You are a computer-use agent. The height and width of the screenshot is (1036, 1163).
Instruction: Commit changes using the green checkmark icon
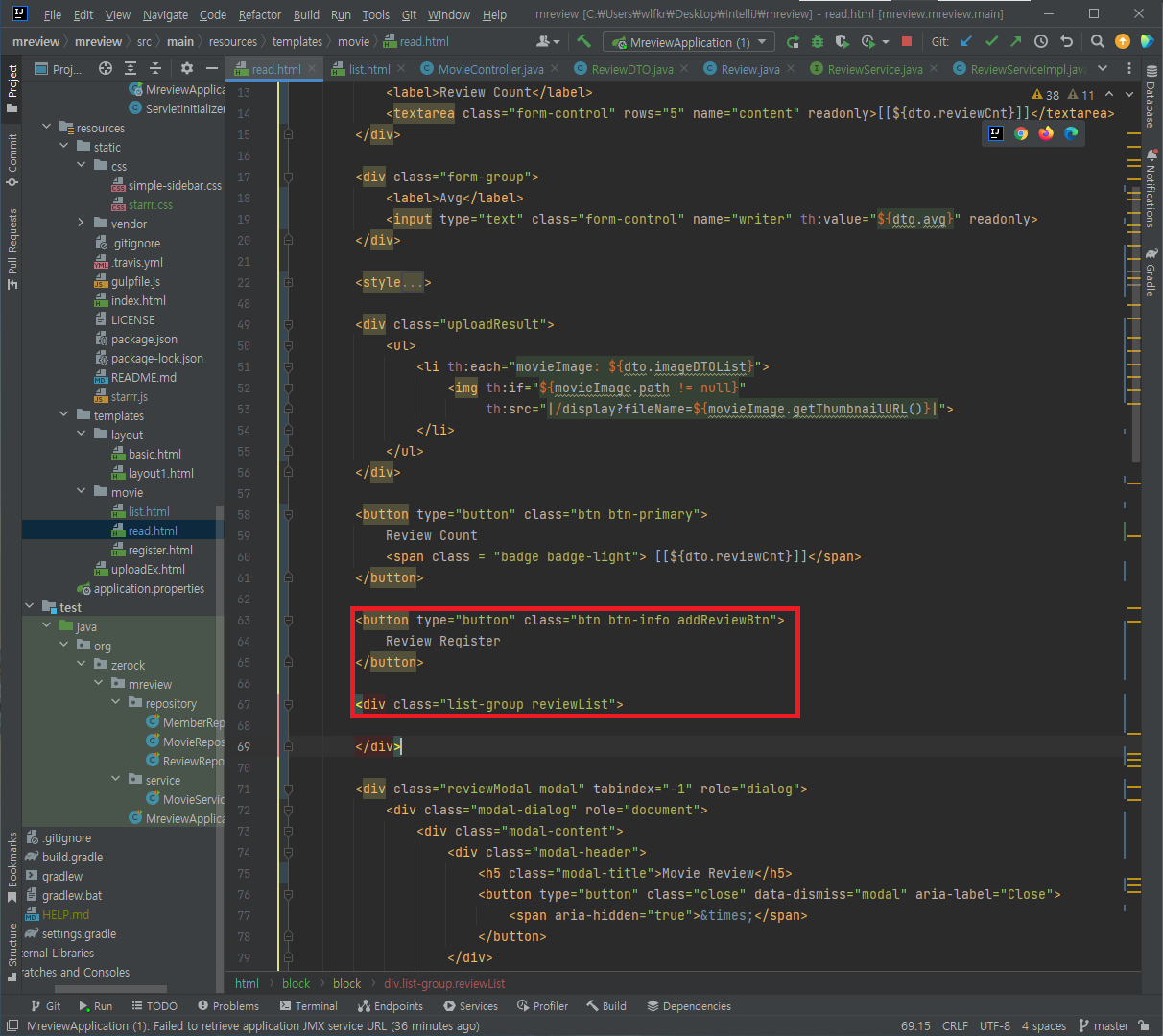[x=991, y=41]
